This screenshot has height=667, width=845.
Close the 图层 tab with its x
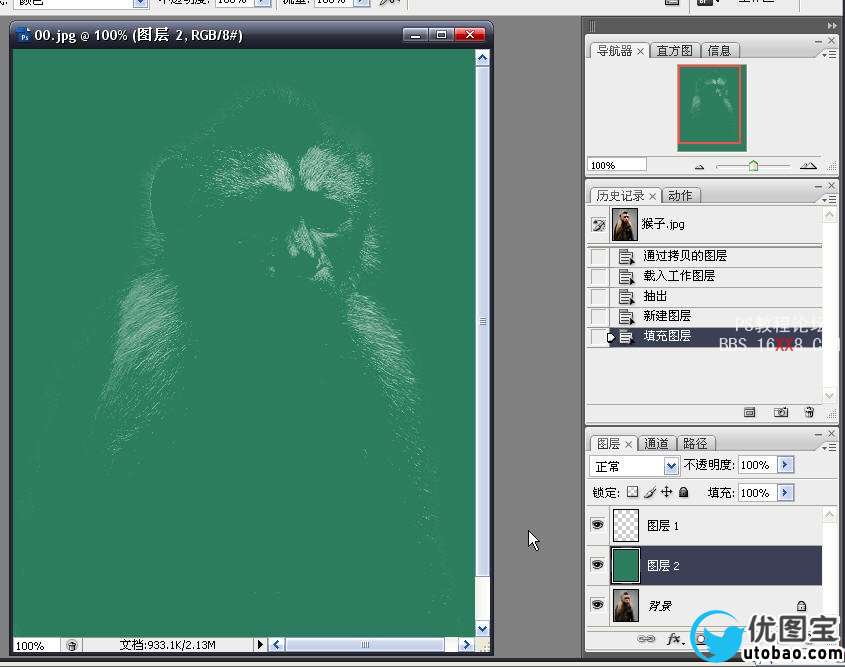pyautogui.click(x=628, y=444)
